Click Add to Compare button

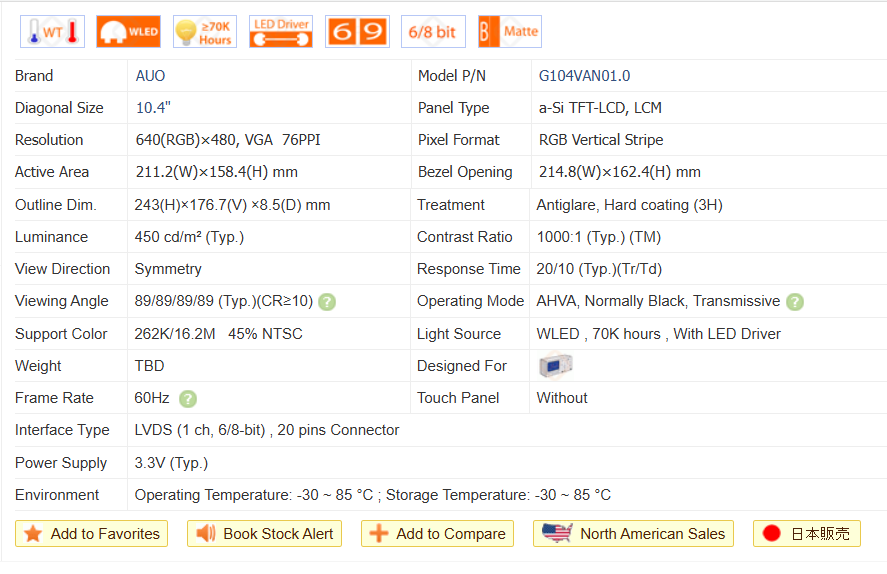tap(438, 534)
